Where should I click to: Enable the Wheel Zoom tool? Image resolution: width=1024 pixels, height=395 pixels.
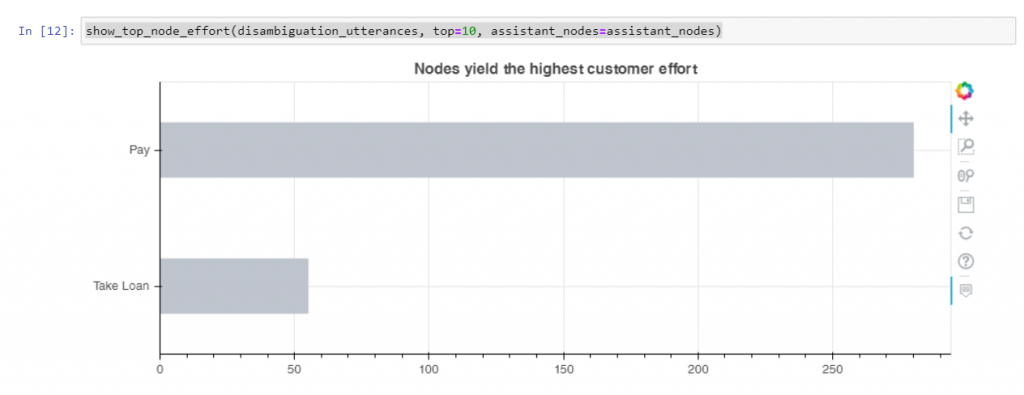tap(965, 176)
